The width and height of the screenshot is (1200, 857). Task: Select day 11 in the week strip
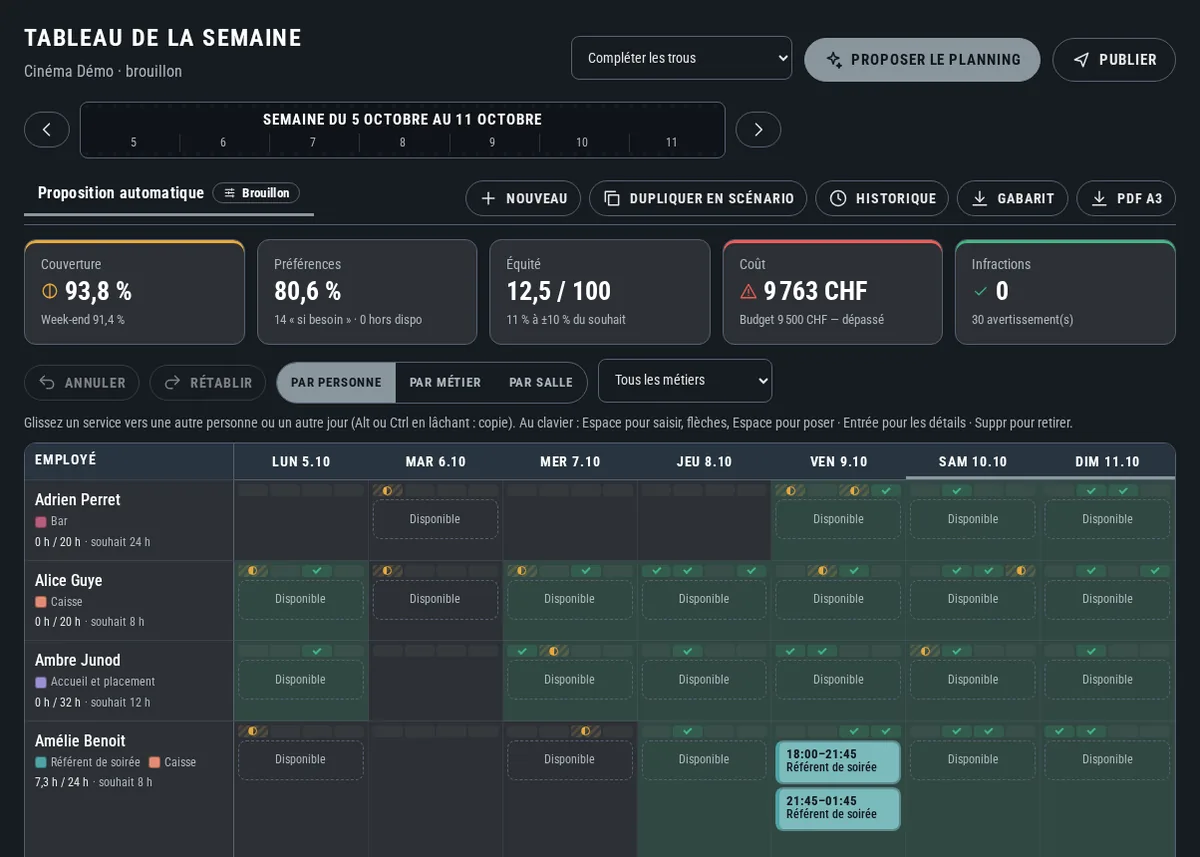pos(672,143)
